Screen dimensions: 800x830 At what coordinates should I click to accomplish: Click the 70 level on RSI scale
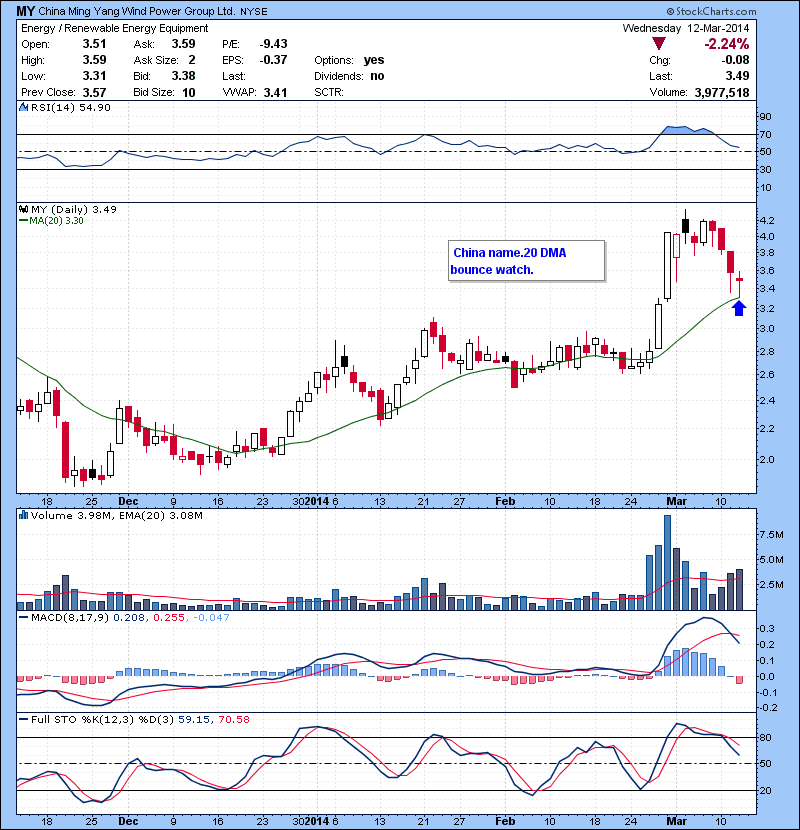[766, 134]
